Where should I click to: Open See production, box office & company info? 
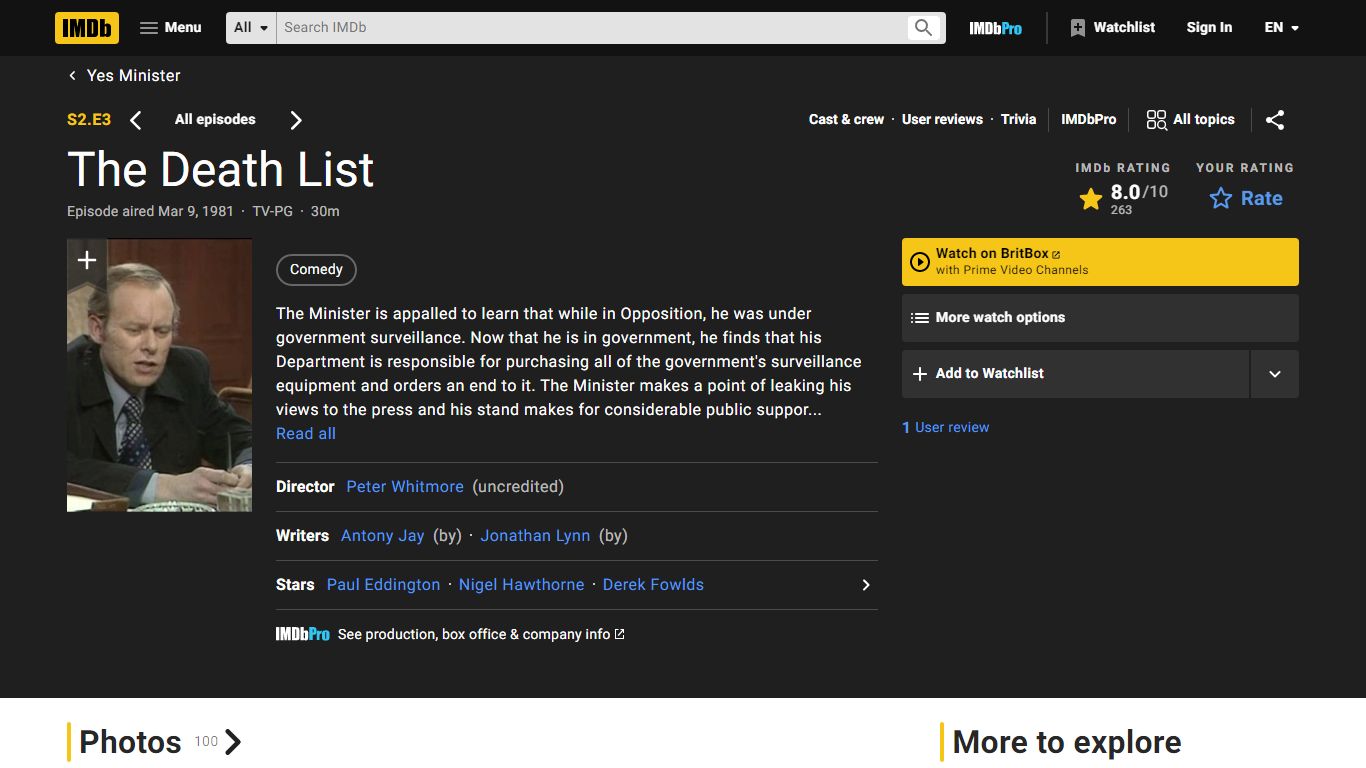pos(481,634)
